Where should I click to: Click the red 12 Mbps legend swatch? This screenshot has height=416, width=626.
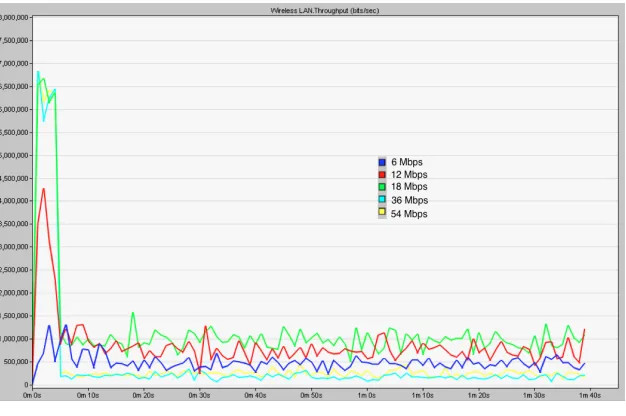pyautogui.click(x=382, y=174)
